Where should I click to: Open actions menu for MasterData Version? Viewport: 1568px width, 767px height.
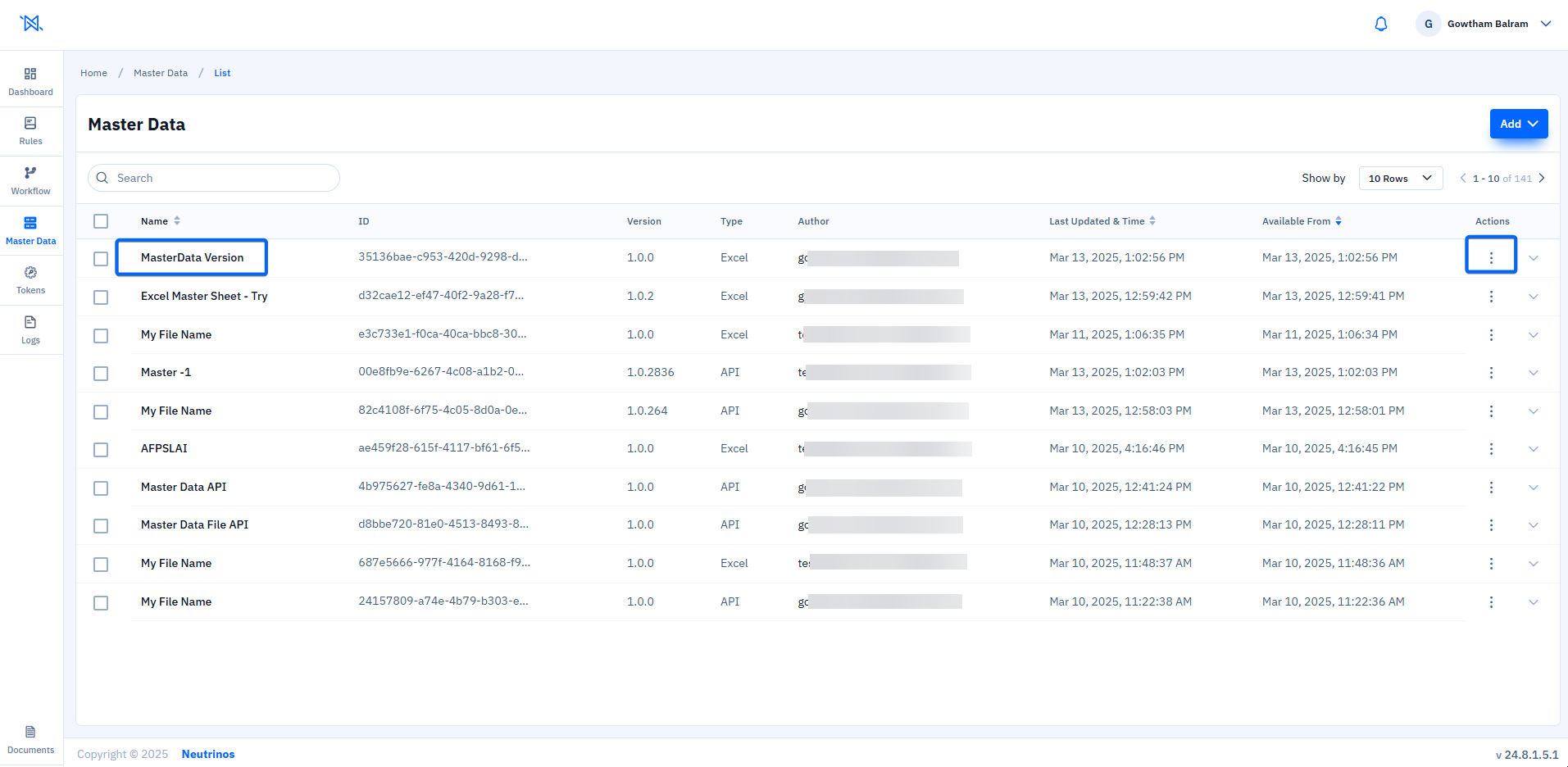pyautogui.click(x=1491, y=258)
